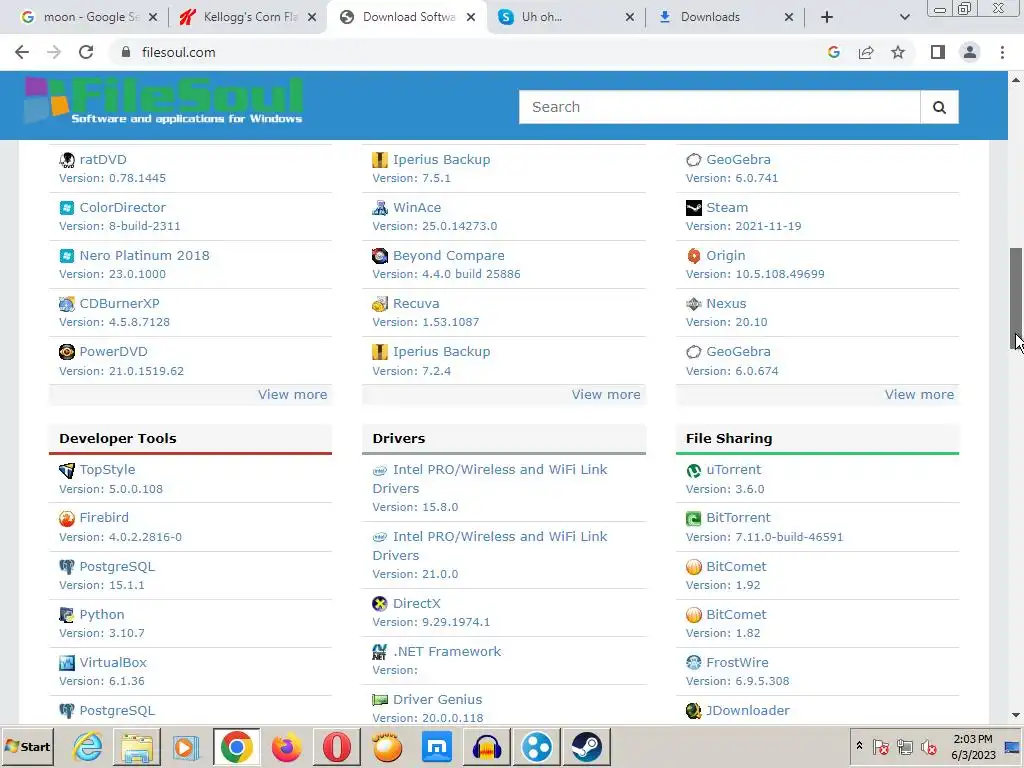
Task: Open the GeoGebra 6.0.741 link
Action: click(738, 160)
